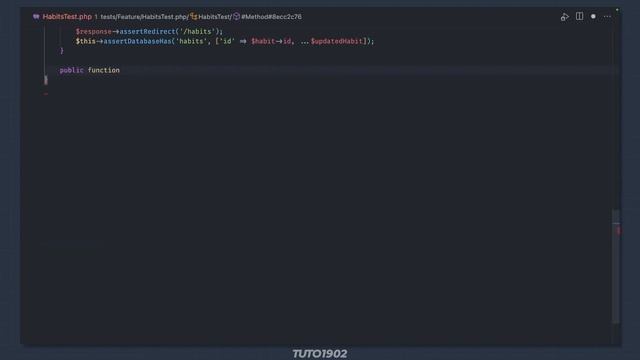Image resolution: width=640 pixels, height=360 pixels.
Task: Click the PHP file icon beside HabitsTest.php
Action: (36, 17)
